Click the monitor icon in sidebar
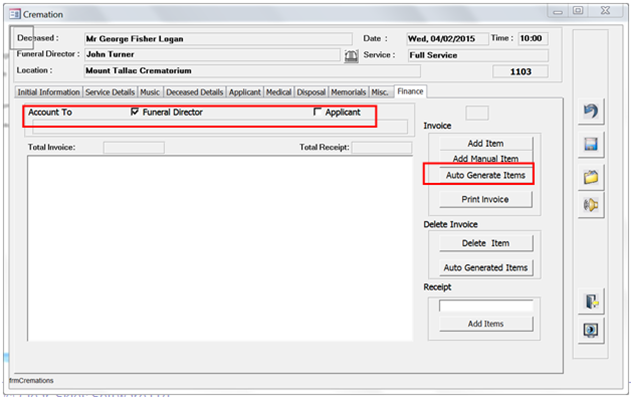 click(x=591, y=330)
